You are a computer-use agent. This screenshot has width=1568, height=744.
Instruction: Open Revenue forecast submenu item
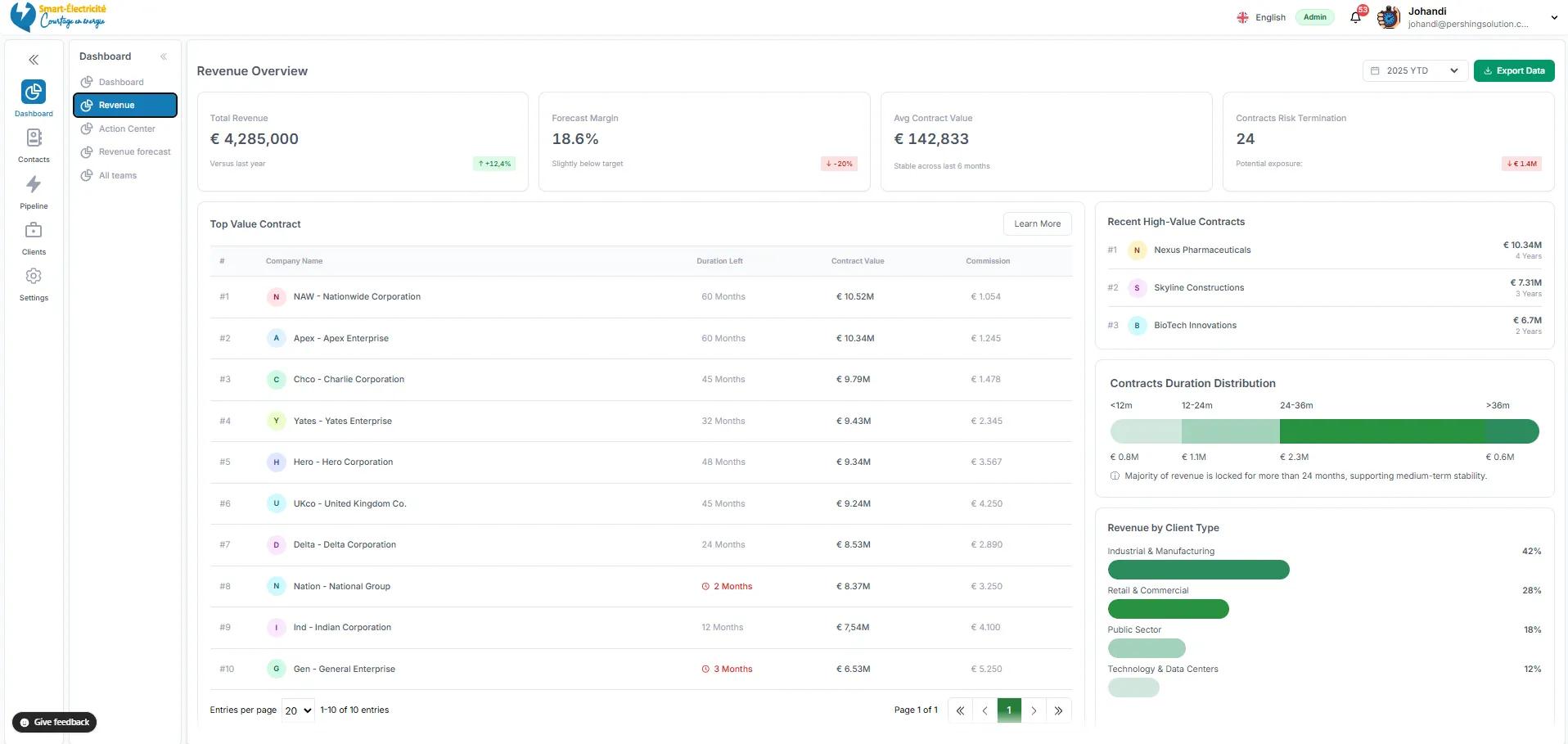tap(124, 151)
